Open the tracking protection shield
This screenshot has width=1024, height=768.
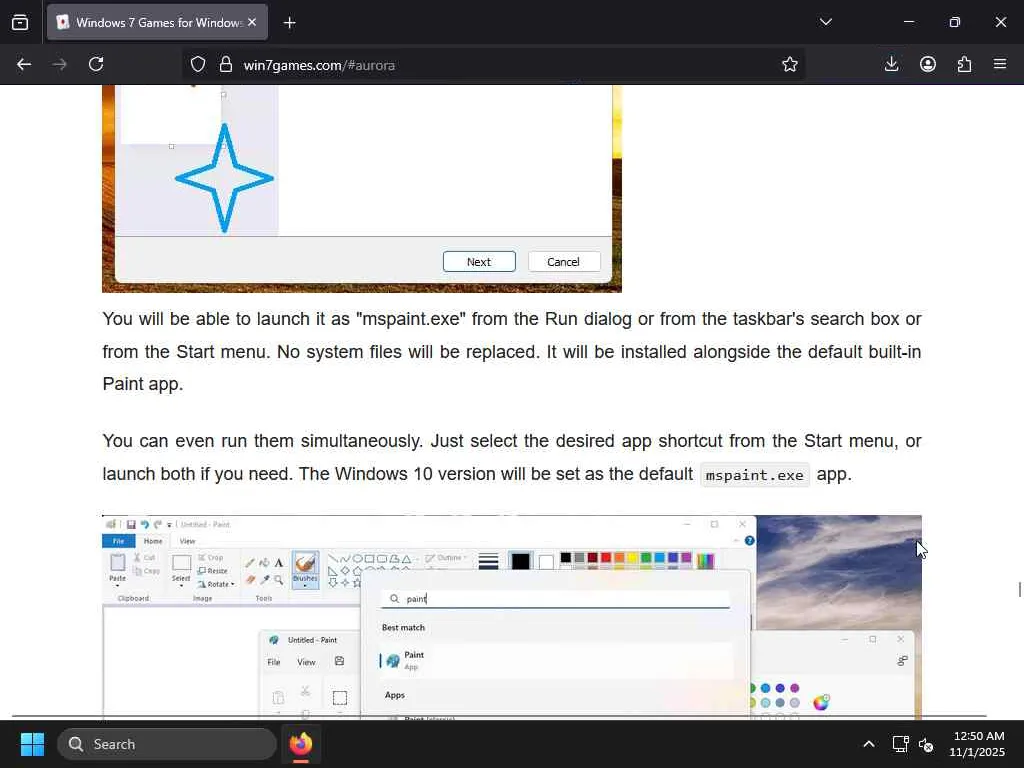click(x=198, y=65)
